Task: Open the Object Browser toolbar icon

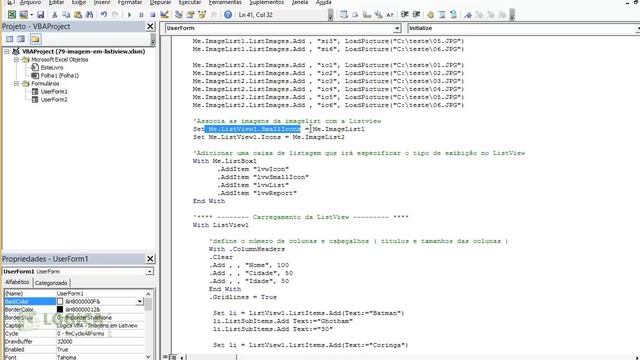Action: [x=202, y=15]
